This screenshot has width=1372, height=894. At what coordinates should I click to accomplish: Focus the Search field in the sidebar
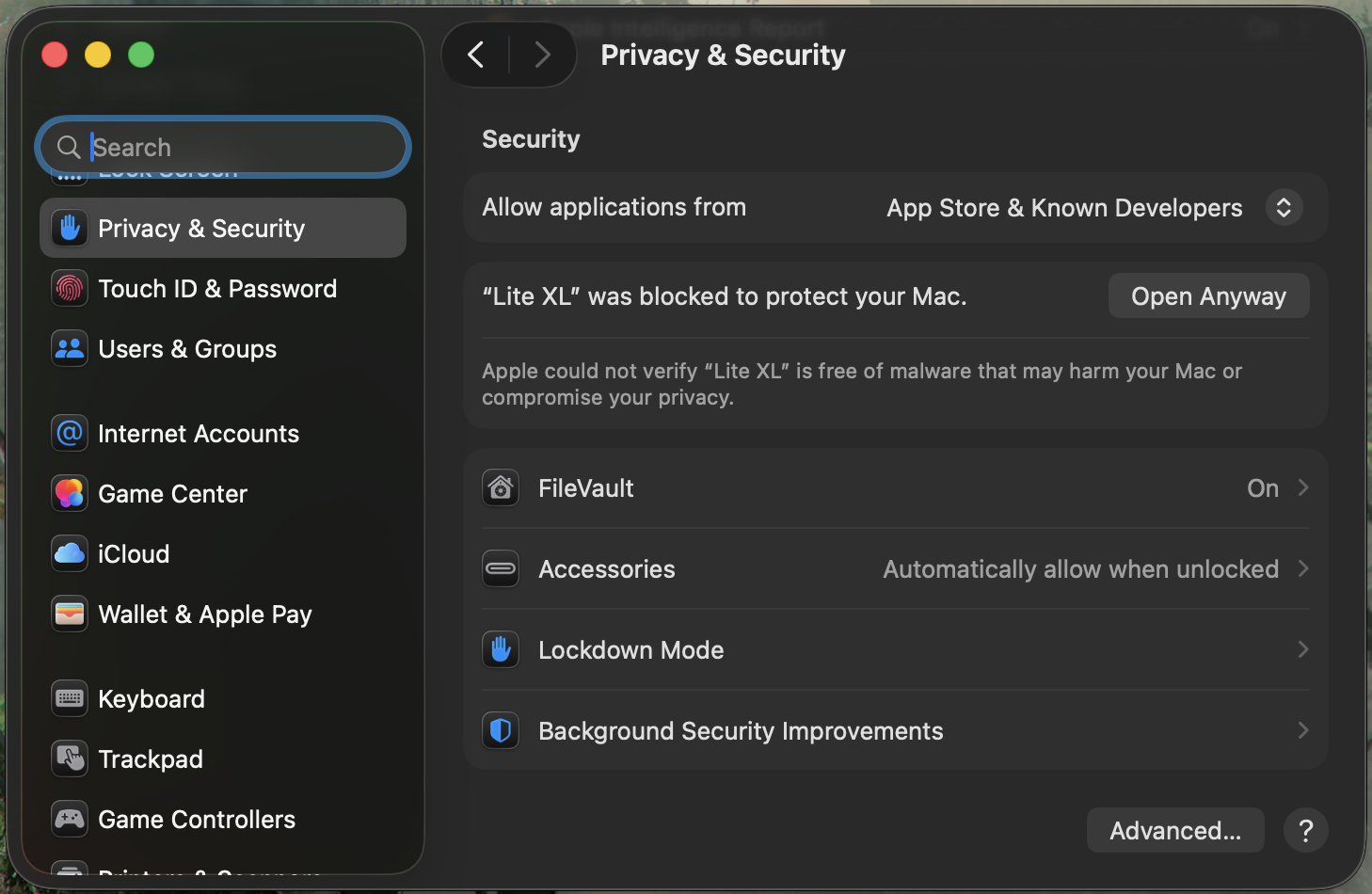coord(223,147)
